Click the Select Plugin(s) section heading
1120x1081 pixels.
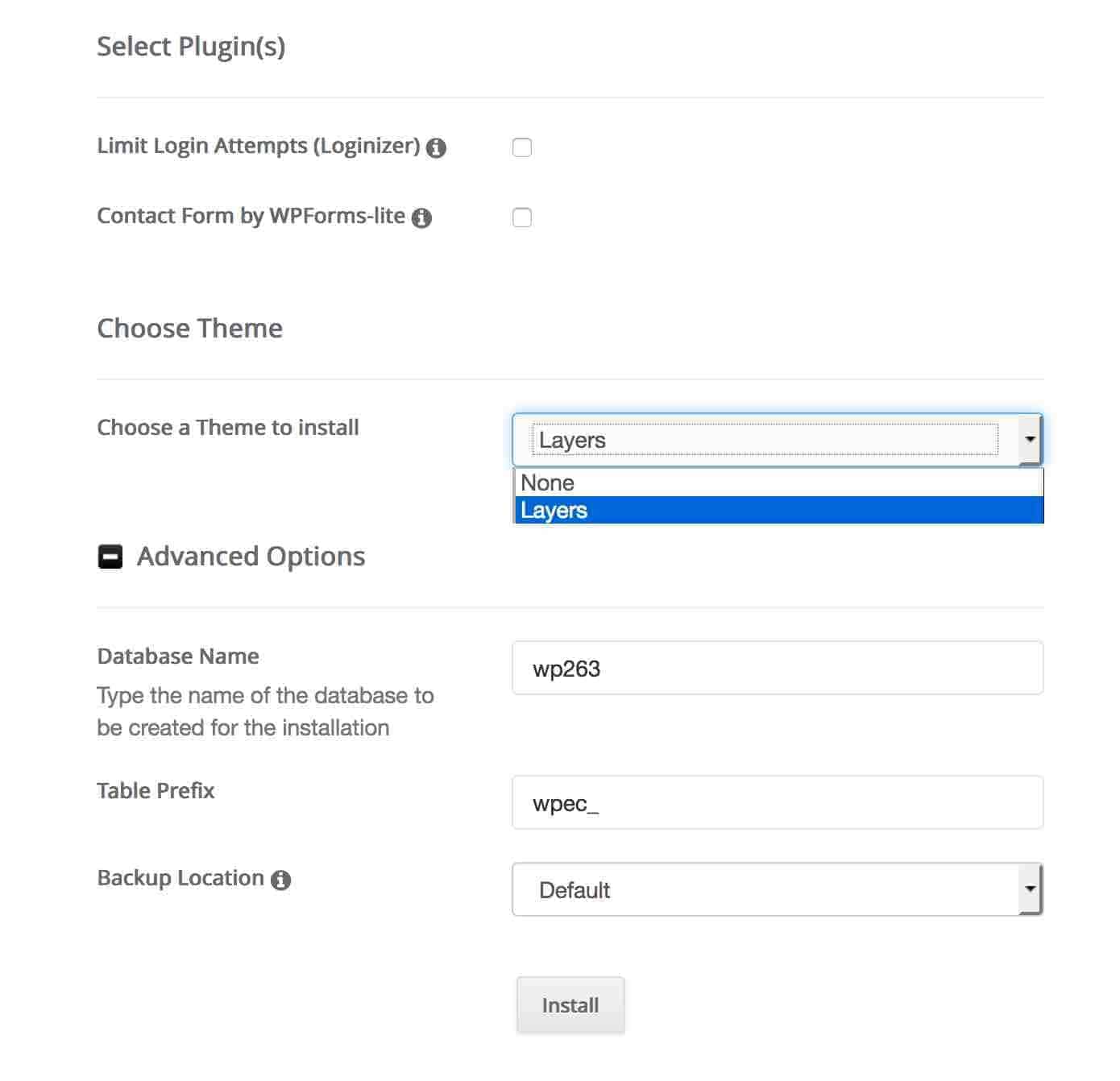(192, 46)
